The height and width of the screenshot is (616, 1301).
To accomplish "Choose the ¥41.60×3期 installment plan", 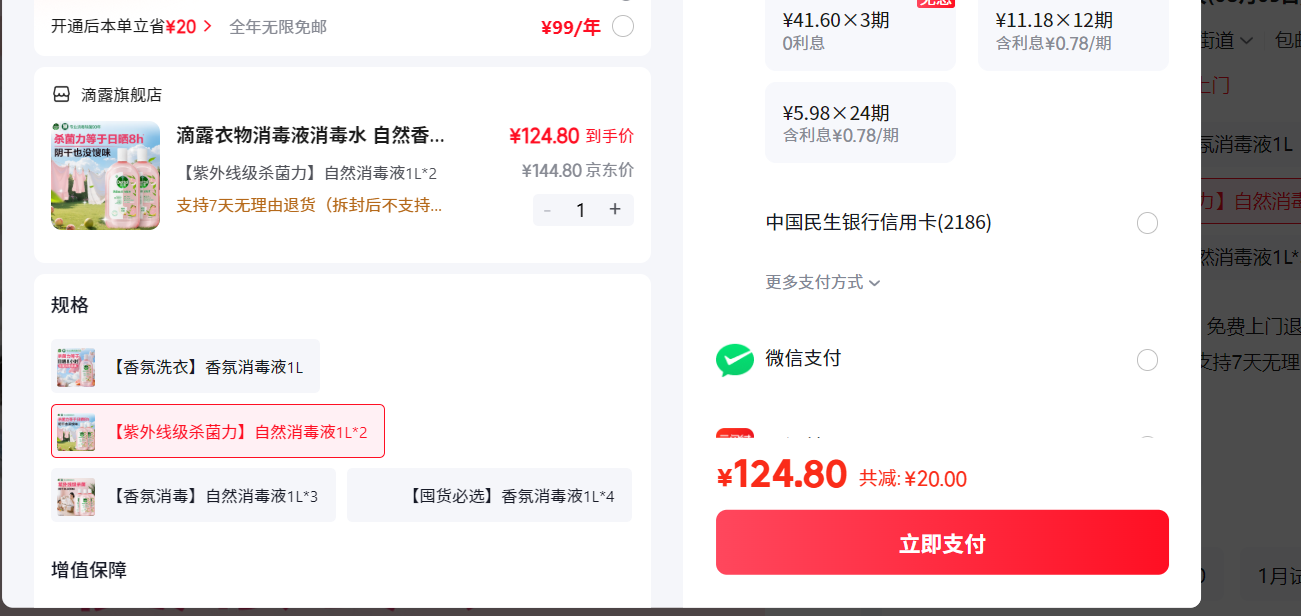I will (860, 31).
